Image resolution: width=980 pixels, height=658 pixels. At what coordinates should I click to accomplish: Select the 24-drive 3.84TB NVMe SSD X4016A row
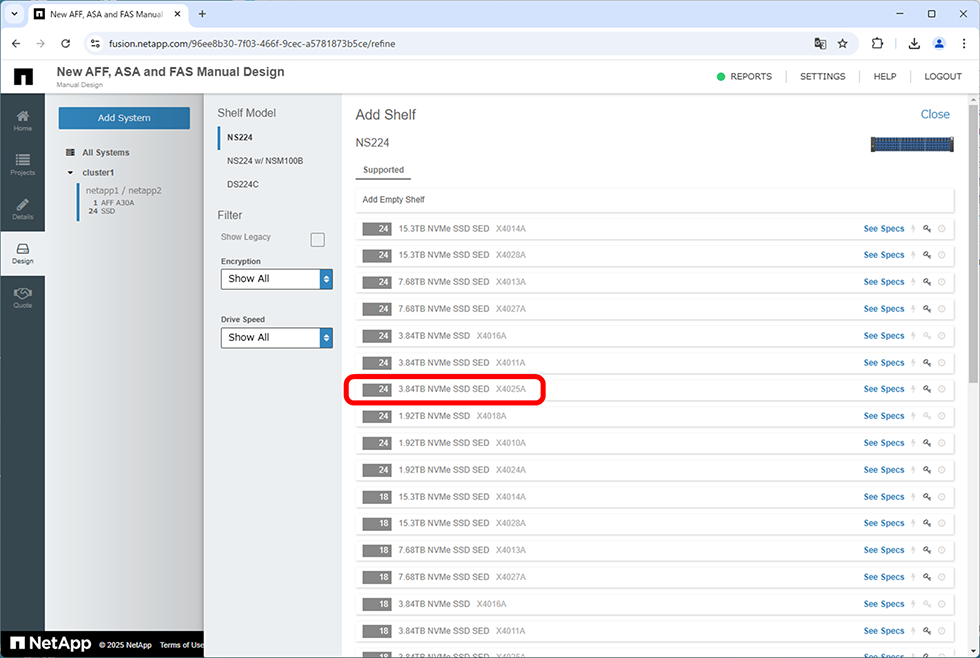pyautogui.click(x=655, y=336)
